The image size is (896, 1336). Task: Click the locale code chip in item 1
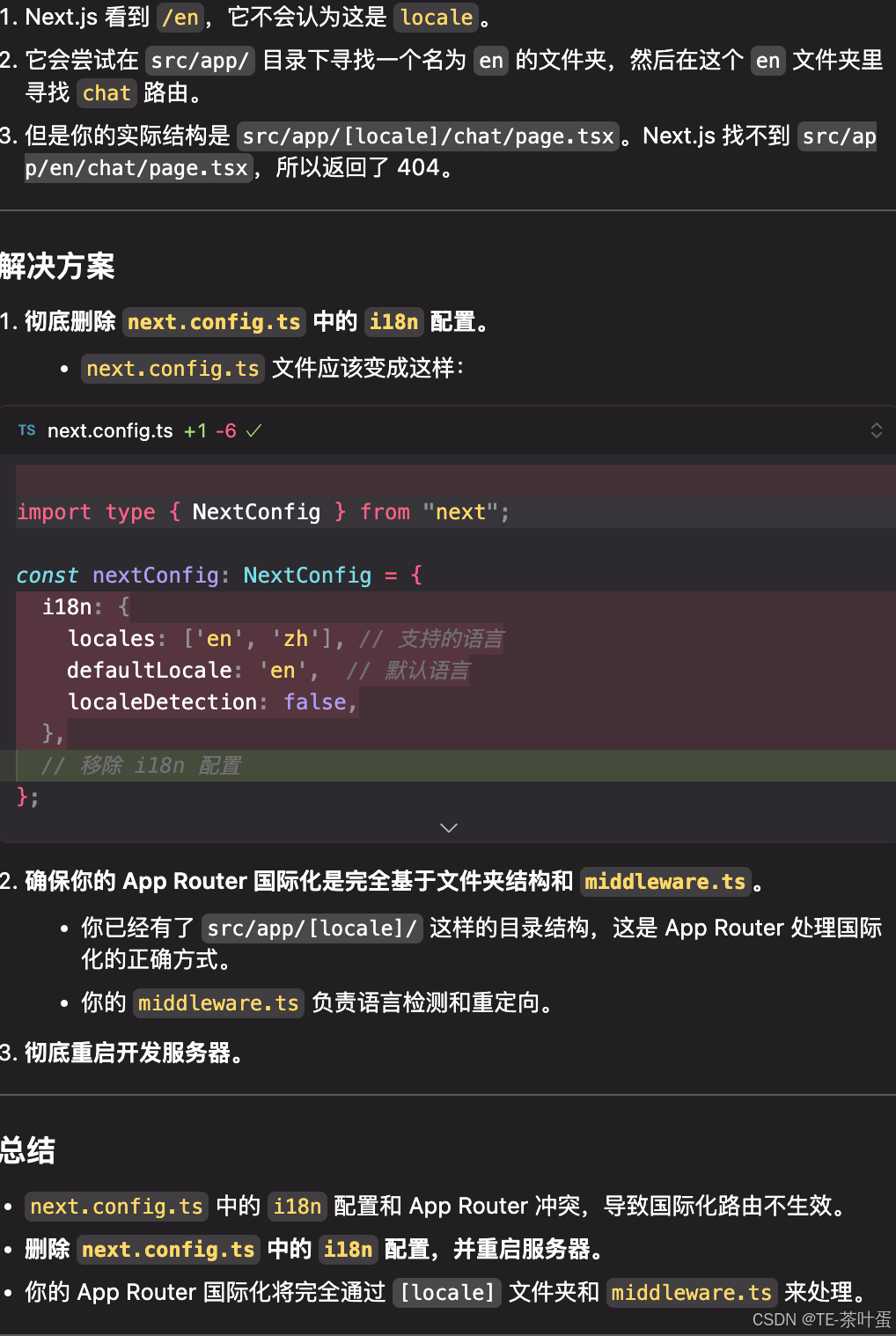pos(436,17)
